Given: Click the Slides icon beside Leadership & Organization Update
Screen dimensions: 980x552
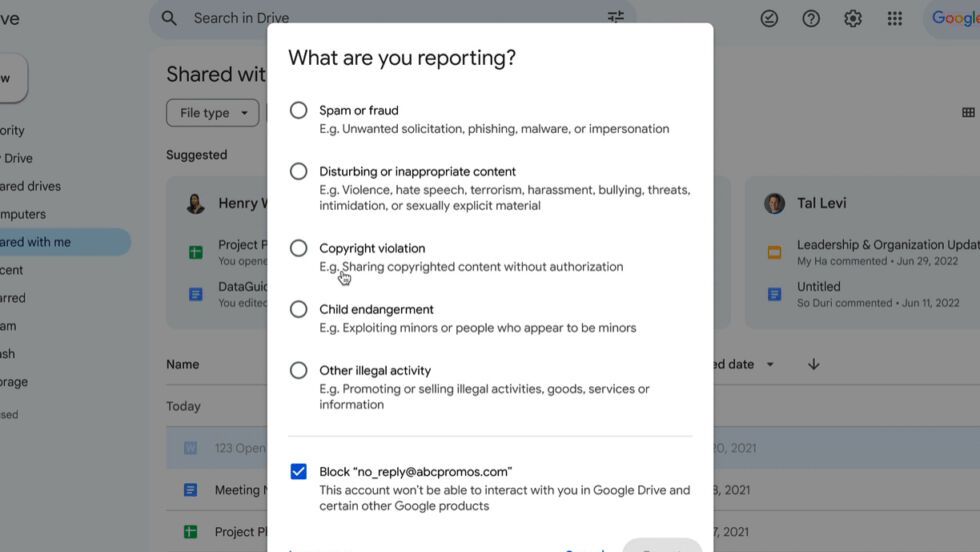Looking at the screenshot, I should point(774,252).
